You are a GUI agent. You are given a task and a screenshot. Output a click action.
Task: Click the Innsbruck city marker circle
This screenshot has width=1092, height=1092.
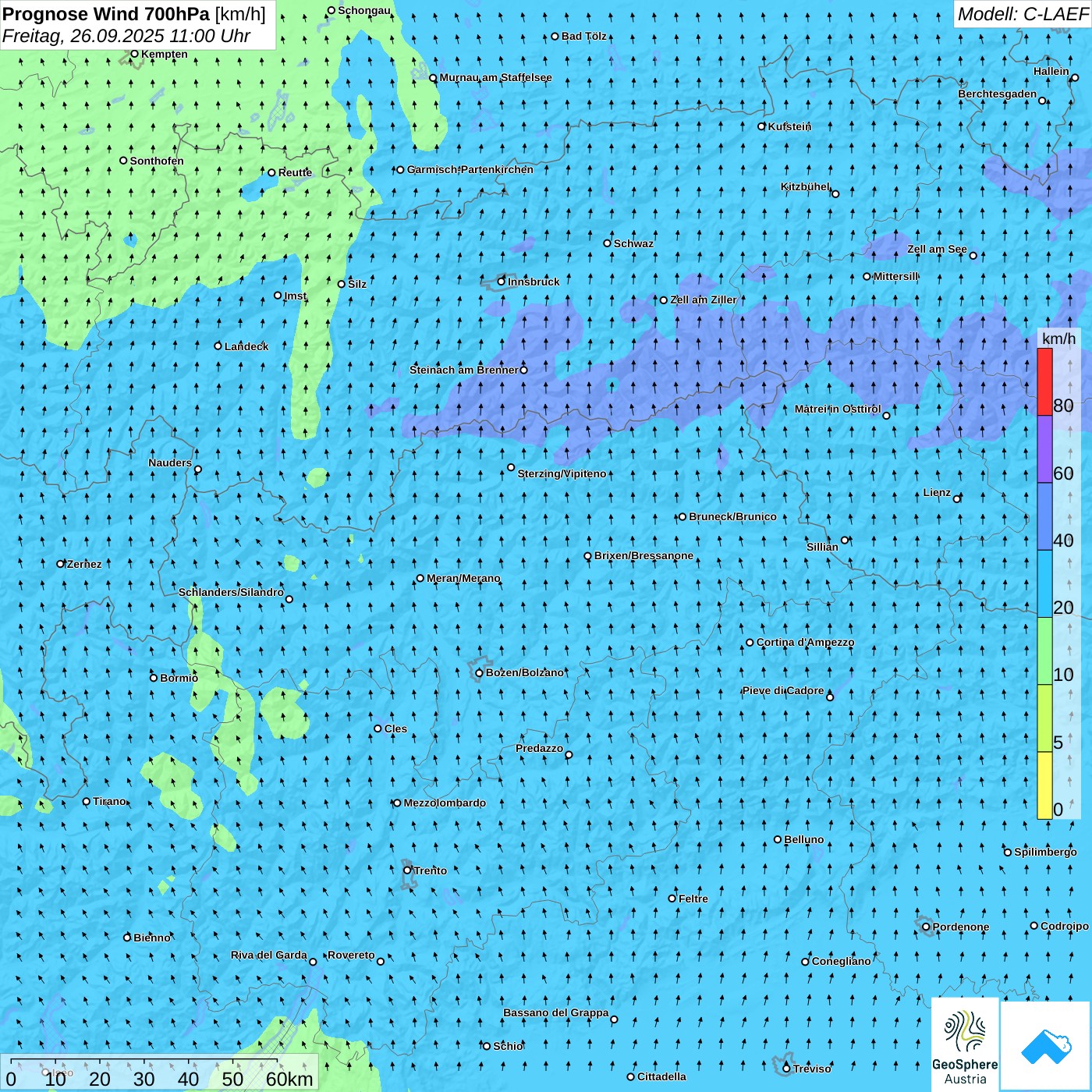[x=502, y=282]
